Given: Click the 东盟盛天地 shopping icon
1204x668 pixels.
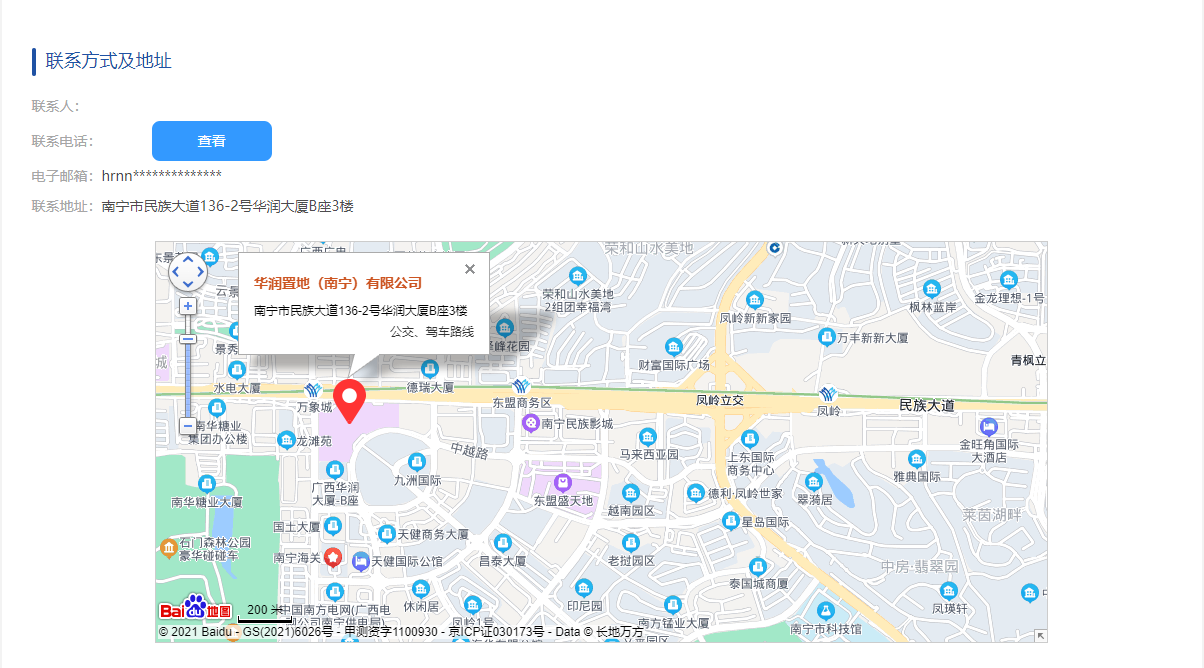Looking at the screenshot, I should coord(563,483).
